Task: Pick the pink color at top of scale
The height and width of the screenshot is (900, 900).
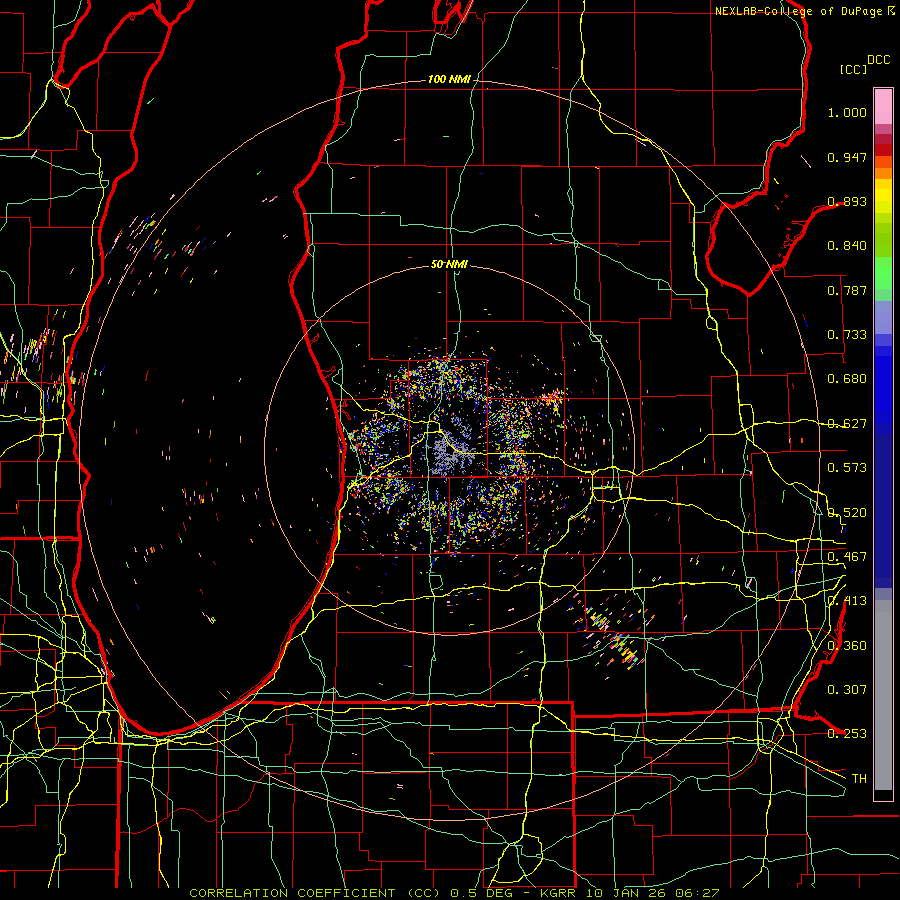Action: coord(883,106)
